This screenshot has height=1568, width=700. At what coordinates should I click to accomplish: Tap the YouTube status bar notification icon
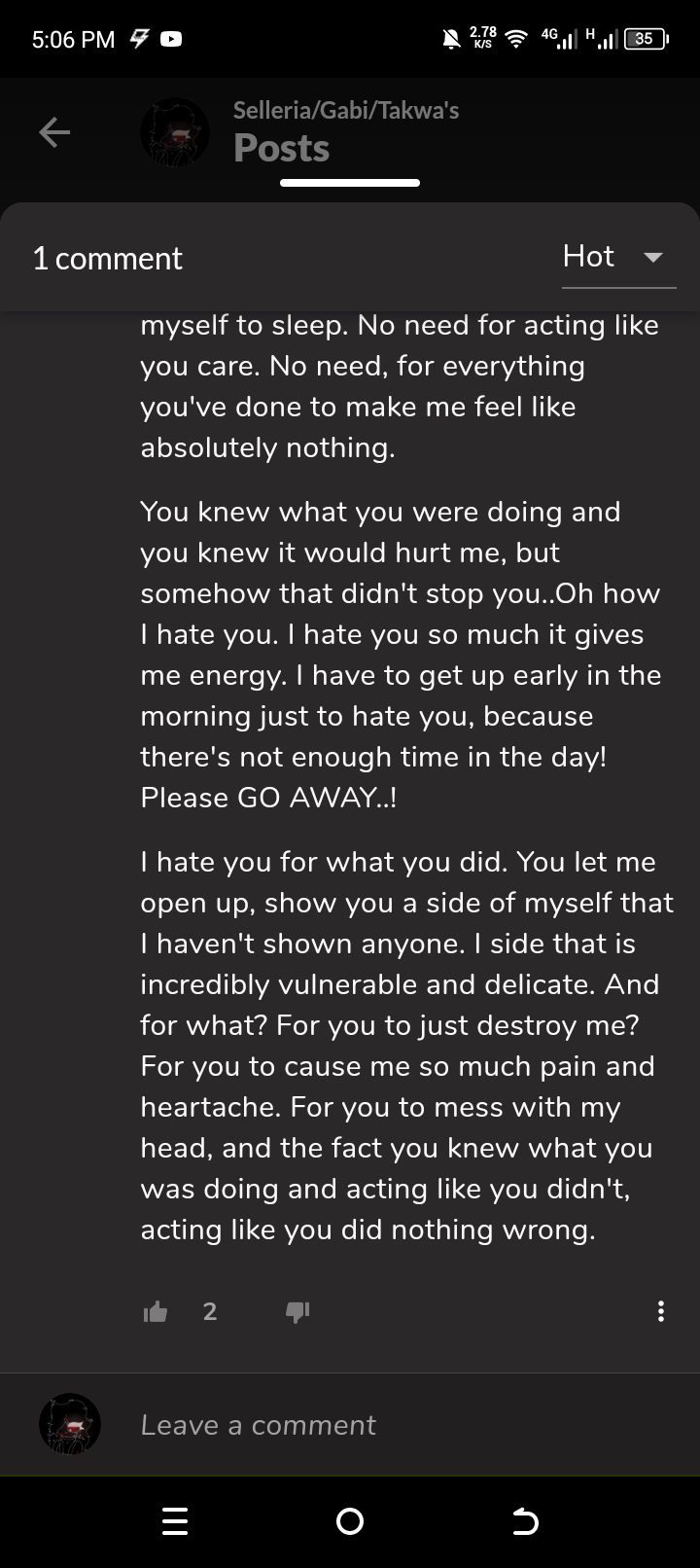coord(171,40)
